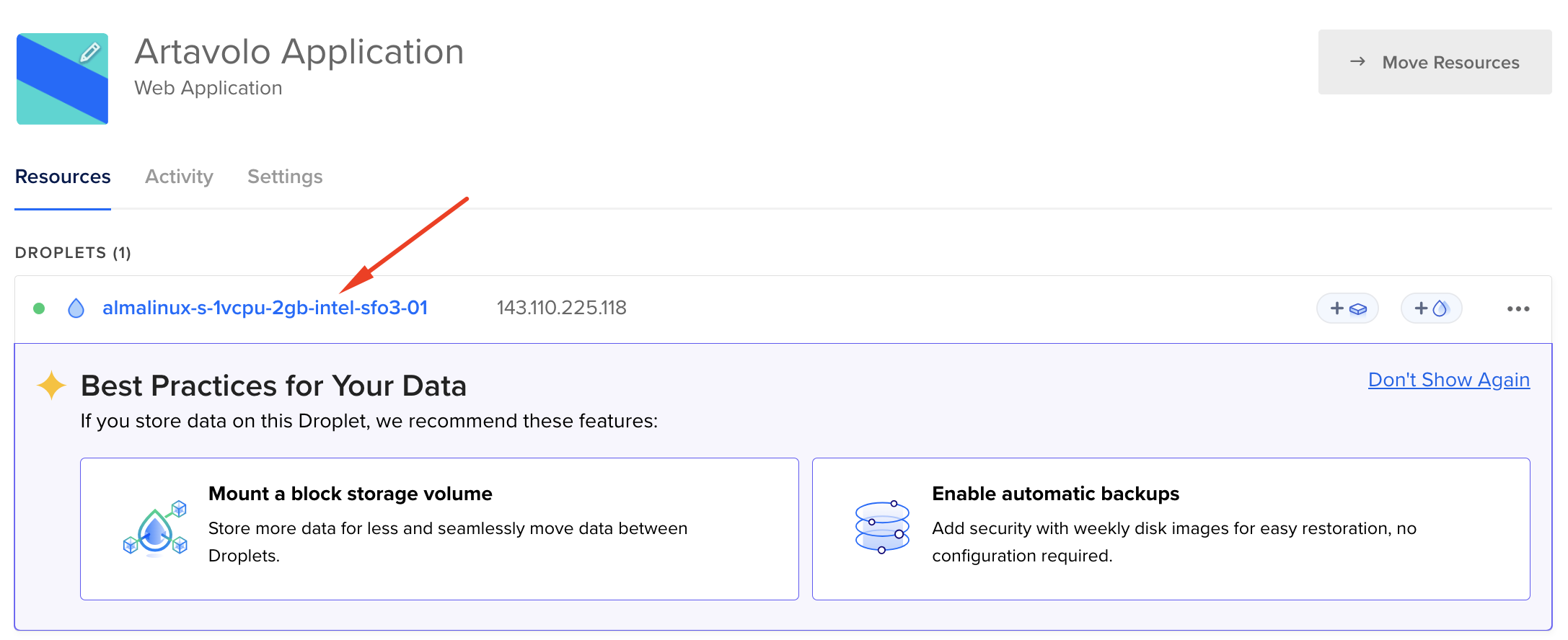Click Don't Show Again link
Screen dimensions: 1568x640
click(1449, 380)
